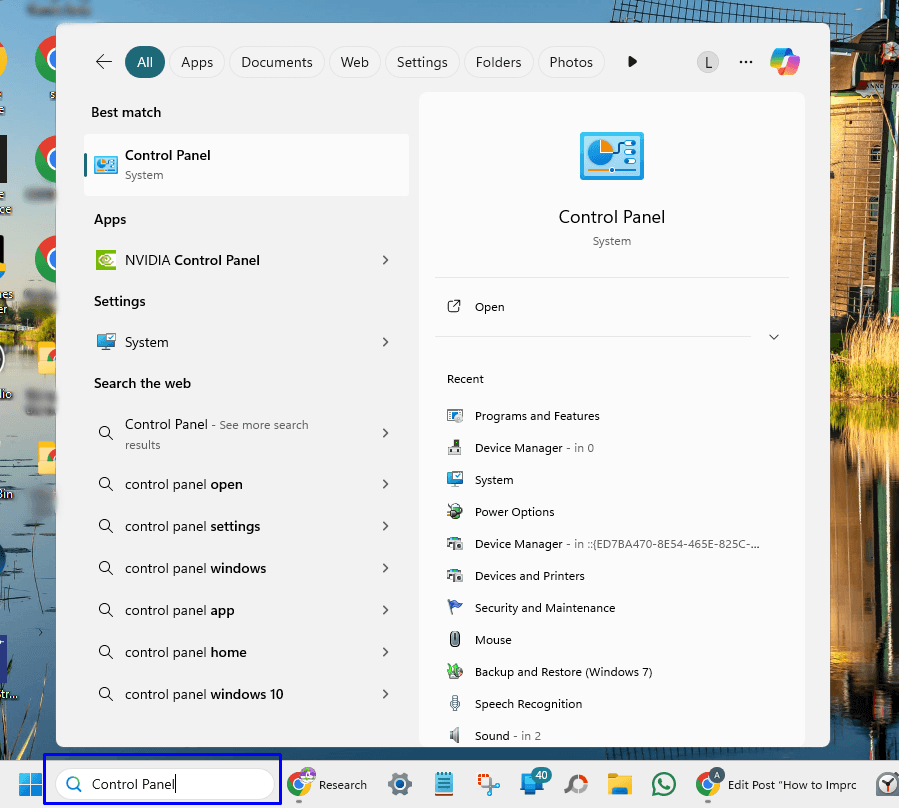Click the Backup and Restore icon
Screen dimensions: 899x808
(455, 671)
